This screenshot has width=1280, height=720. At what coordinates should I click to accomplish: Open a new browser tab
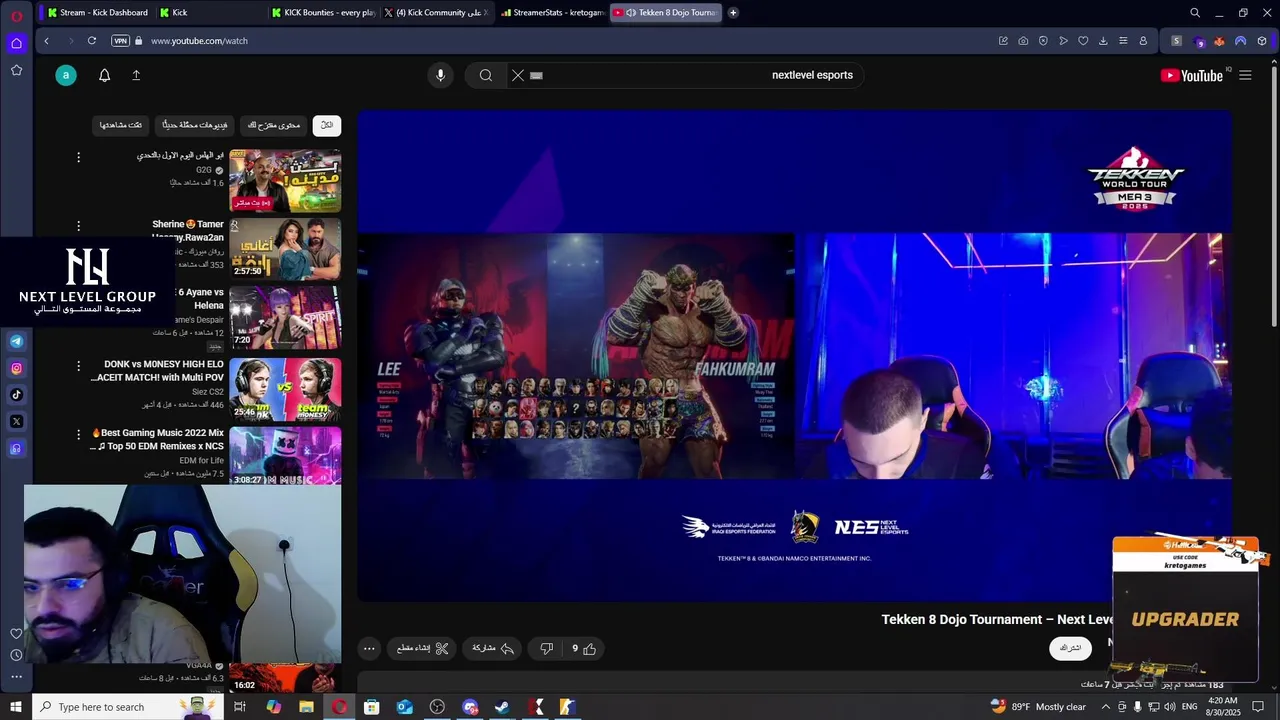733,13
